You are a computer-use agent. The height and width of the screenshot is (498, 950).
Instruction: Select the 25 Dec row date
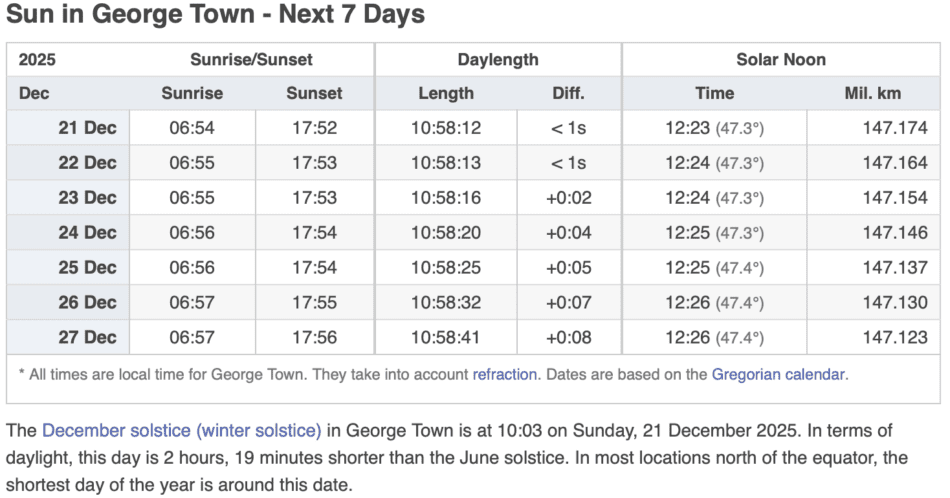(x=87, y=268)
